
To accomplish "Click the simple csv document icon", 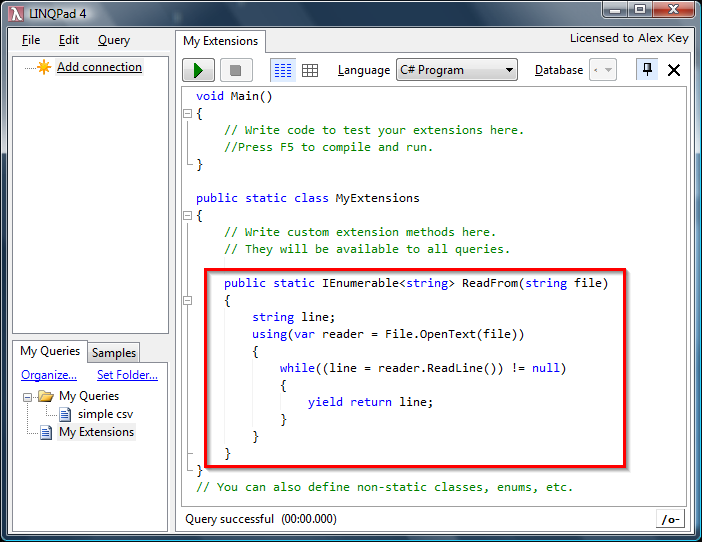I will (x=65, y=414).
